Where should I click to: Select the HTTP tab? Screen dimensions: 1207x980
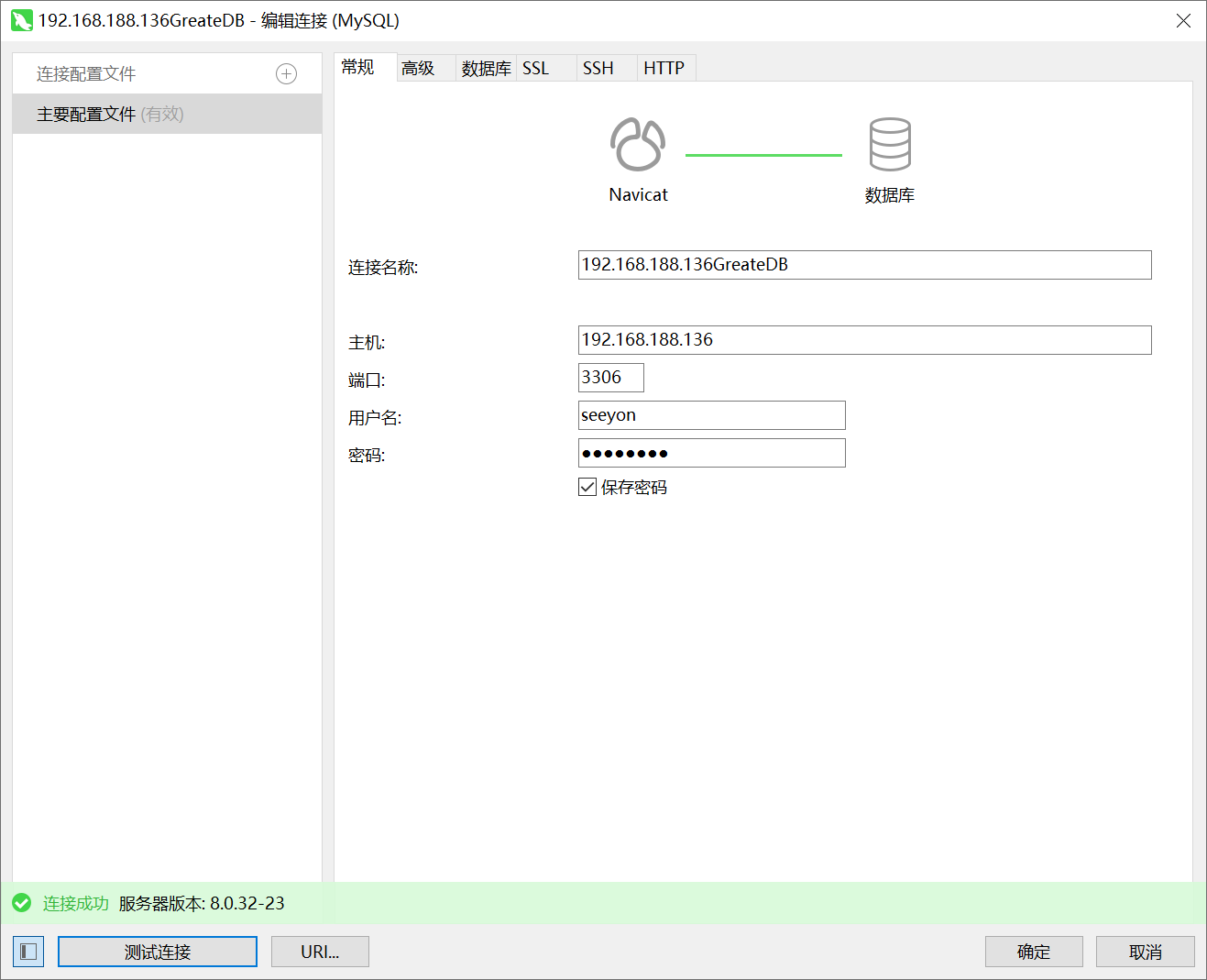[x=664, y=68]
